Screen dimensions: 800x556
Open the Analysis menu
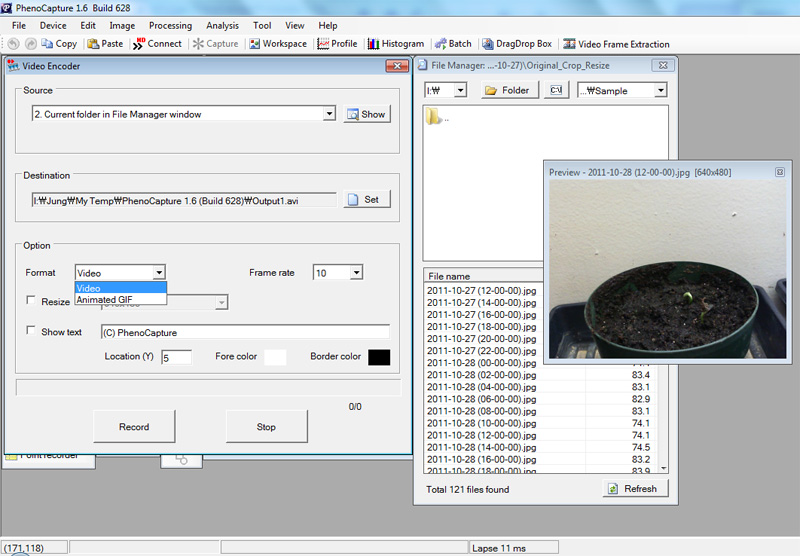click(222, 25)
